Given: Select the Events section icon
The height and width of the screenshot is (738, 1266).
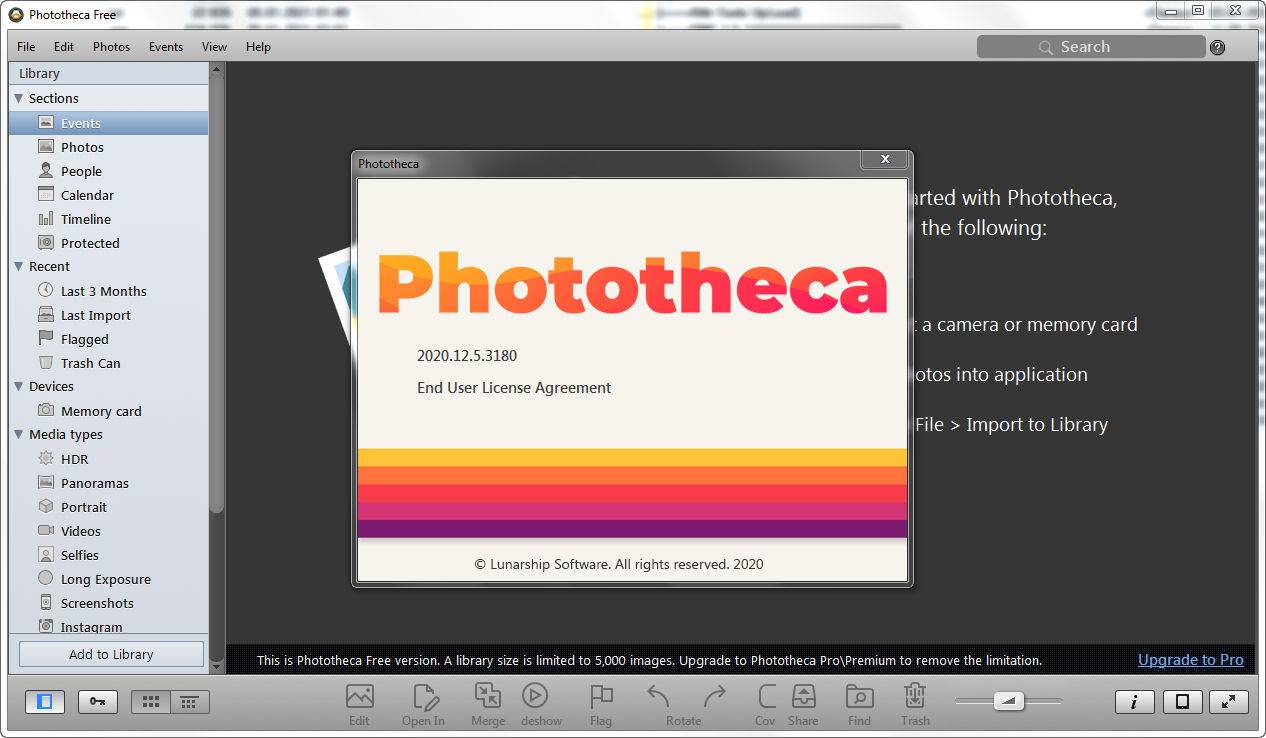Looking at the screenshot, I should tap(46, 122).
